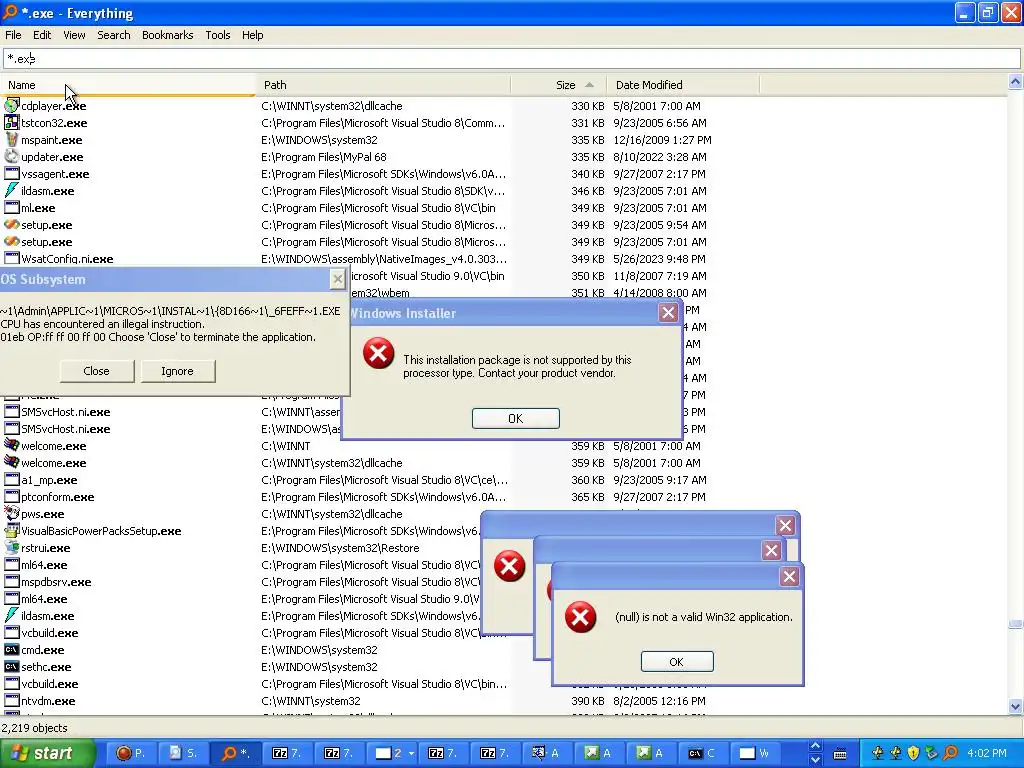Click the cmd.exe console icon
Image resolution: width=1024 pixels, height=768 pixels.
(x=12, y=649)
